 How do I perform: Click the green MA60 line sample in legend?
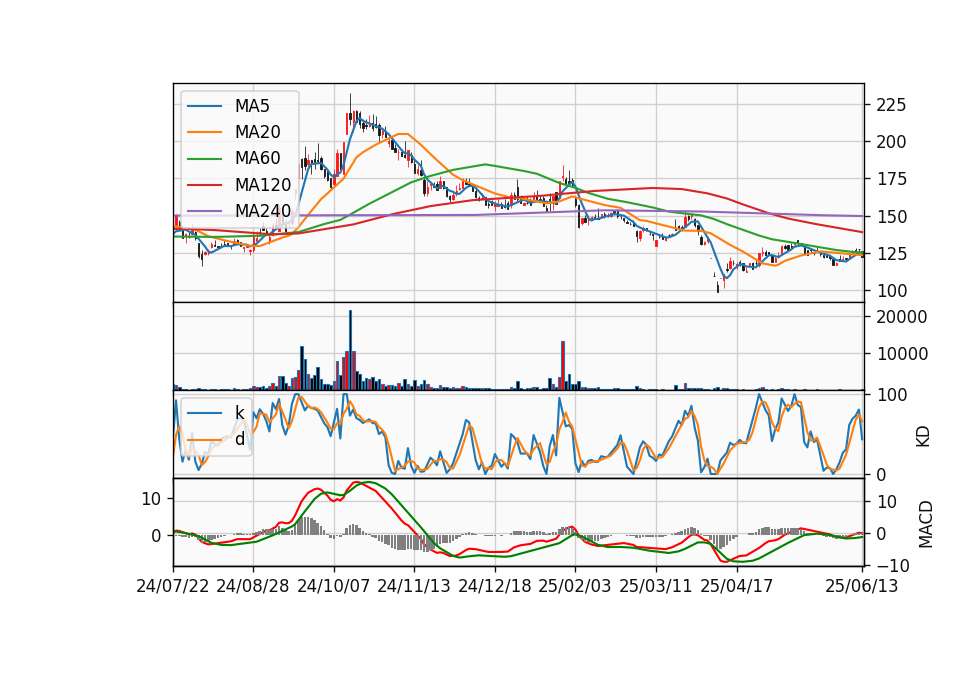[204, 159]
